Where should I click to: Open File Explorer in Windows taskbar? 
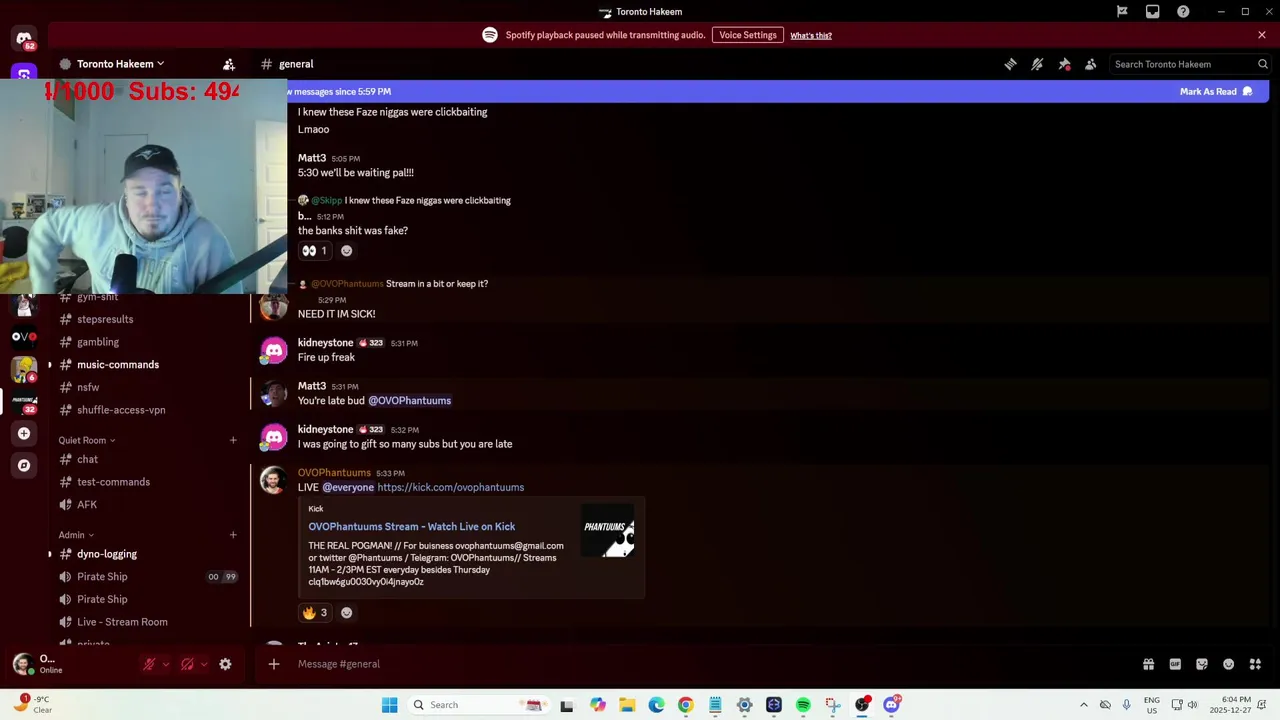pos(626,705)
